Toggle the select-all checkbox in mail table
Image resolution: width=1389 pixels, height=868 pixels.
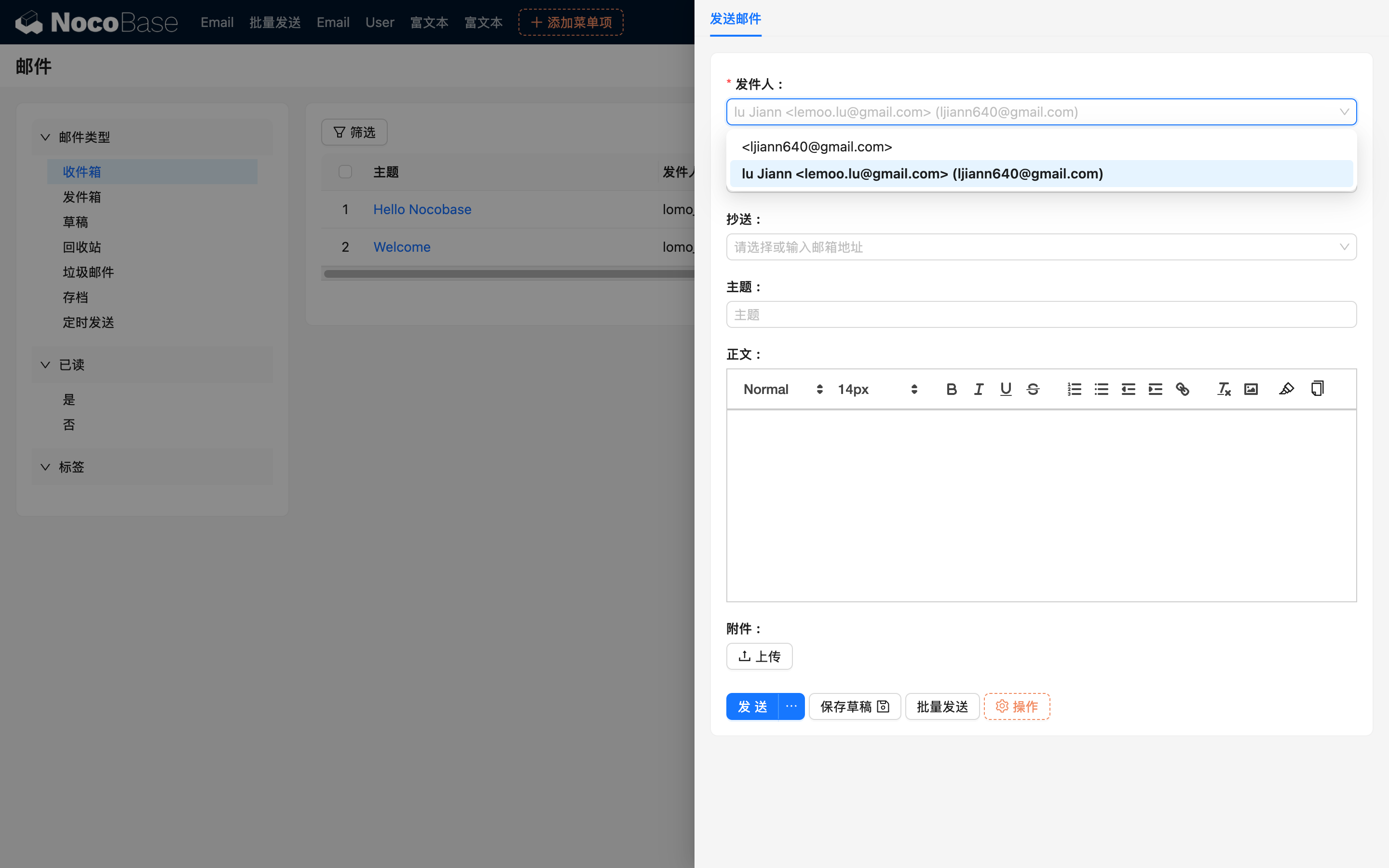(345, 172)
